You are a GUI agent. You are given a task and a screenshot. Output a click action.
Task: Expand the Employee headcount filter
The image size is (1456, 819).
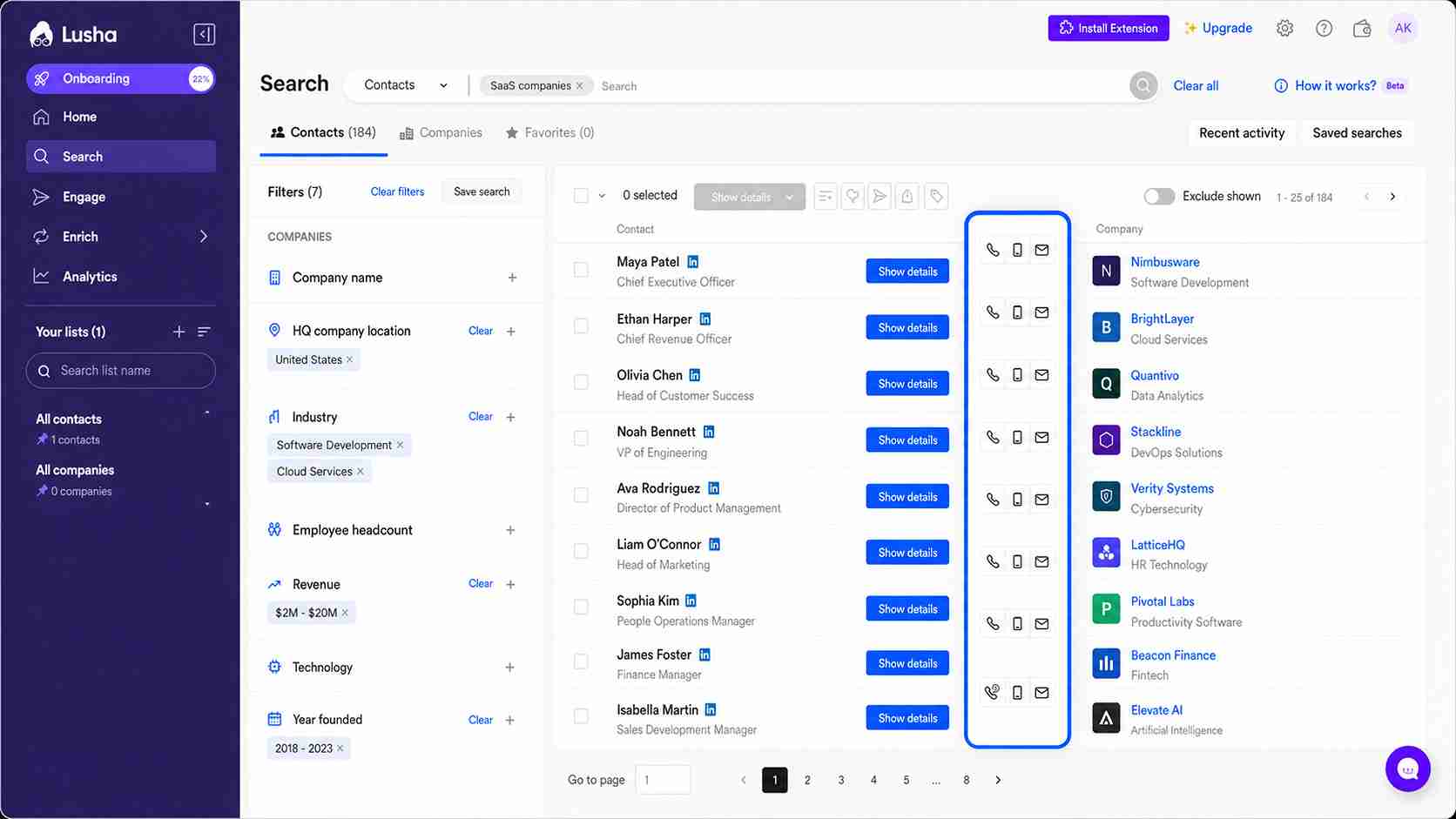click(x=510, y=530)
